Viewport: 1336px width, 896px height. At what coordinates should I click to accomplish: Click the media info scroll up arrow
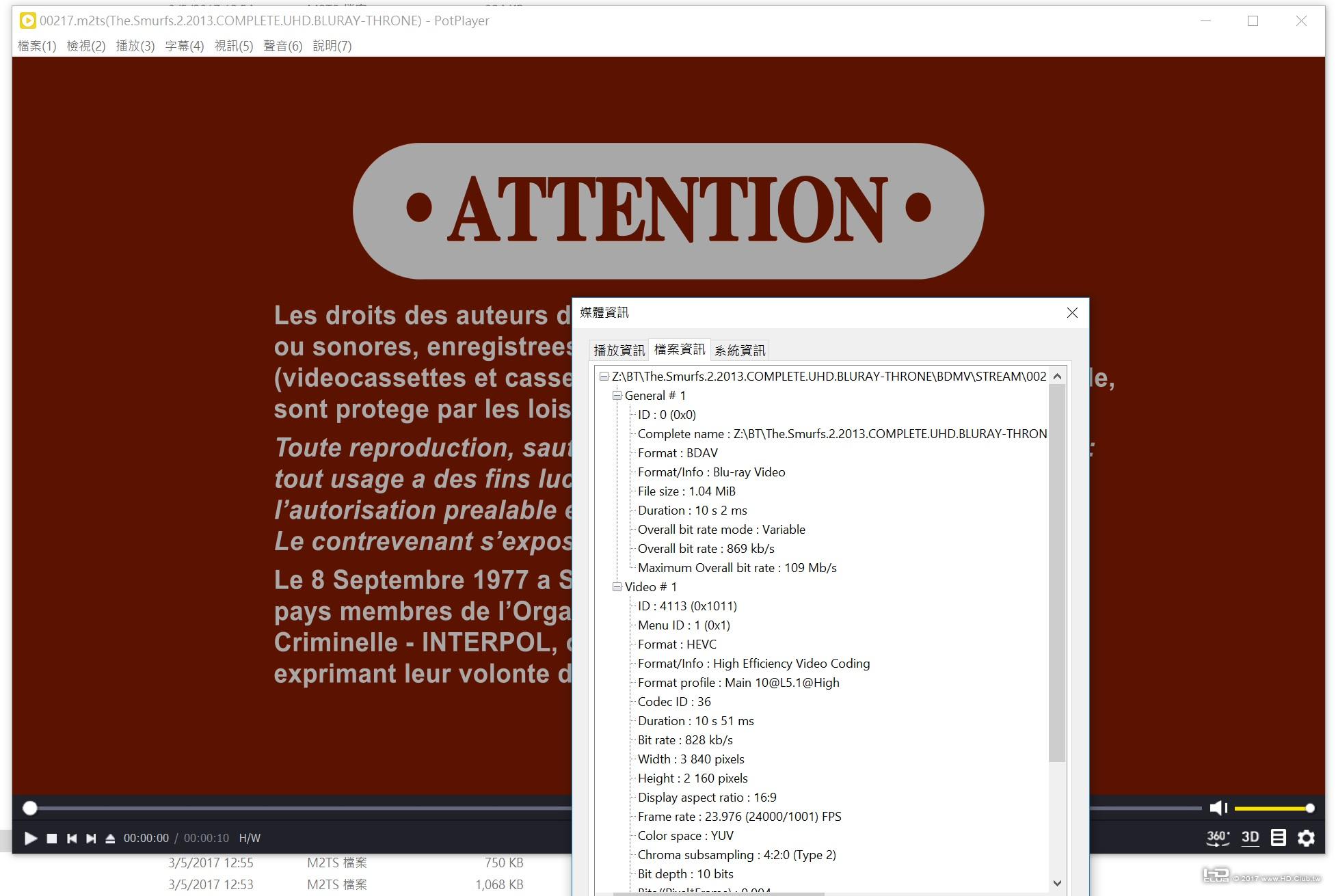point(1057,377)
